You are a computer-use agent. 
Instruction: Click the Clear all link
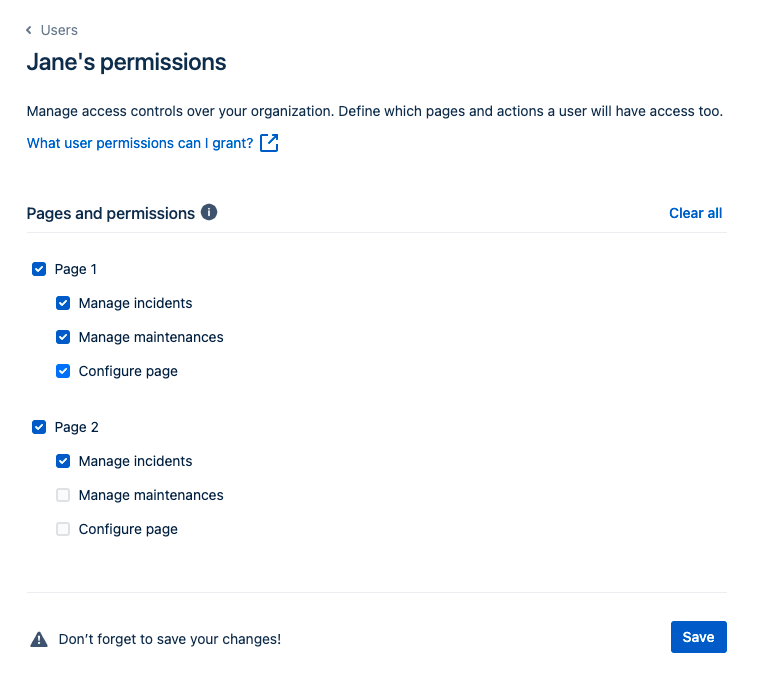click(x=695, y=213)
